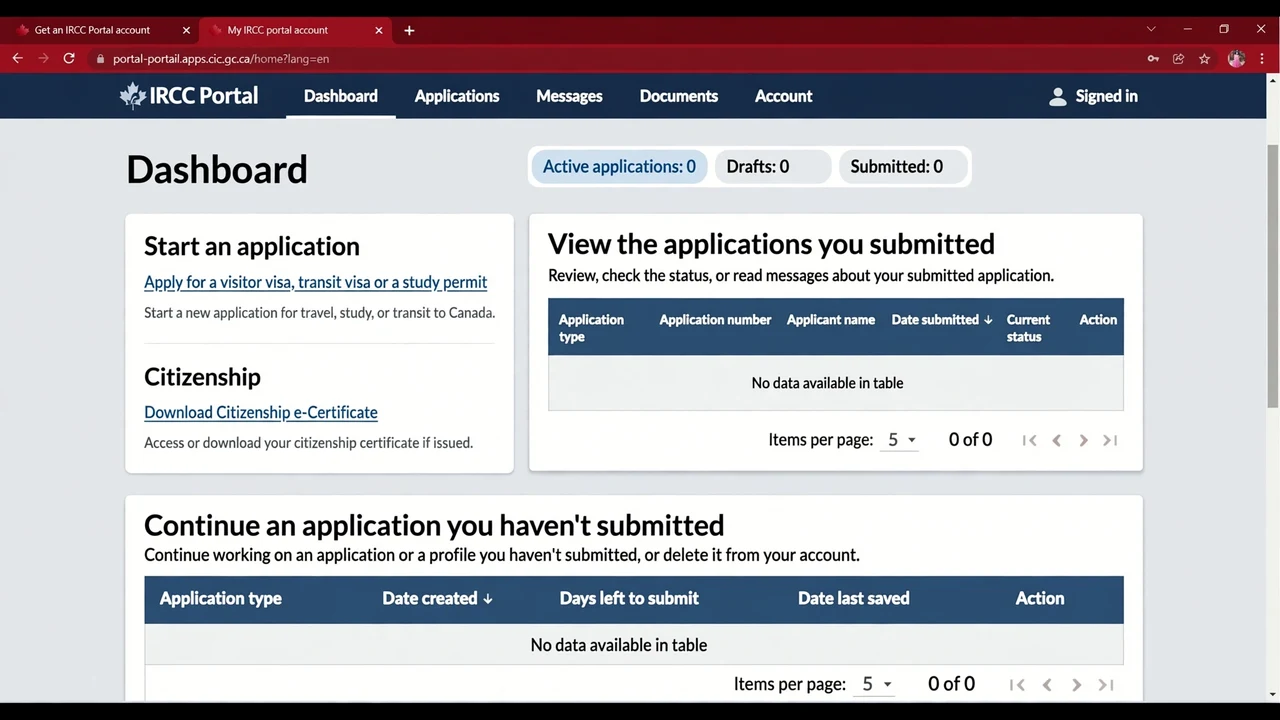The image size is (1280, 720).
Task: Click the browser forward arrow
Action: pyautogui.click(x=43, y=59)
